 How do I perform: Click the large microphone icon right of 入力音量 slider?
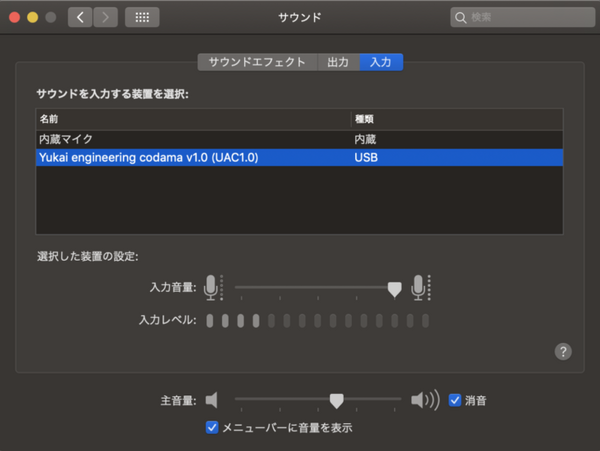419,287
